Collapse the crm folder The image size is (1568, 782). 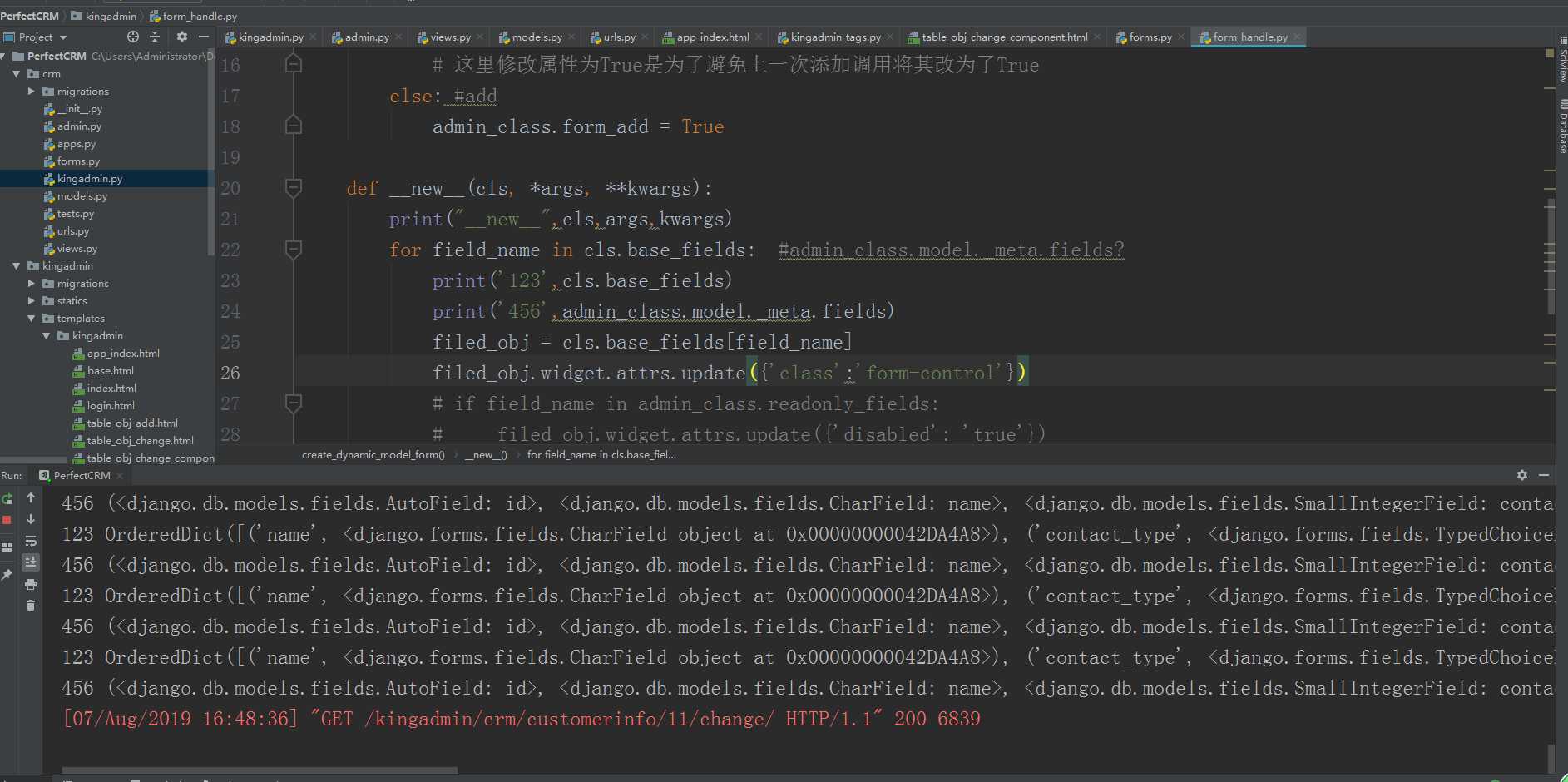pos(17,74)
